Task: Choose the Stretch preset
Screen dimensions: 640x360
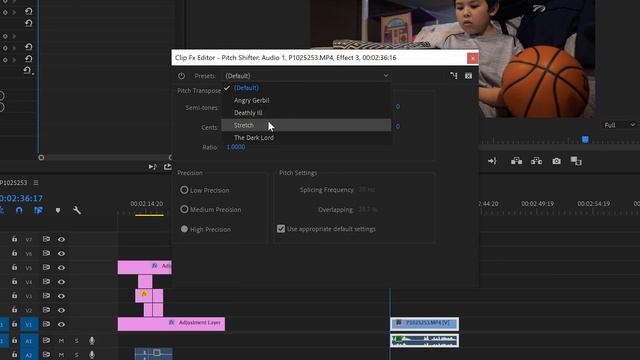Action: [306, 125]
